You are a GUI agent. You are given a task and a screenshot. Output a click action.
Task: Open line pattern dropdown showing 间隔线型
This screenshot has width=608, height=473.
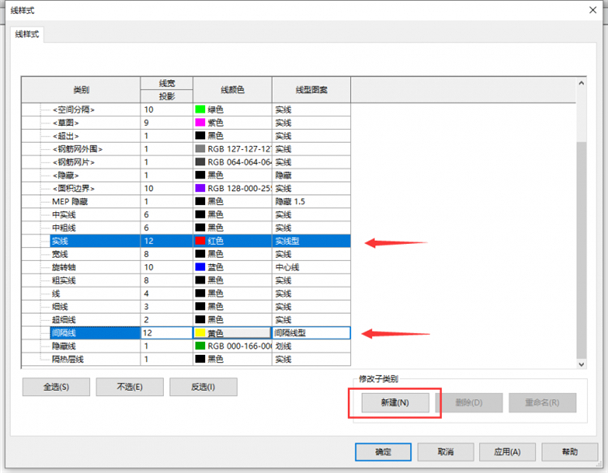point(311,333)
